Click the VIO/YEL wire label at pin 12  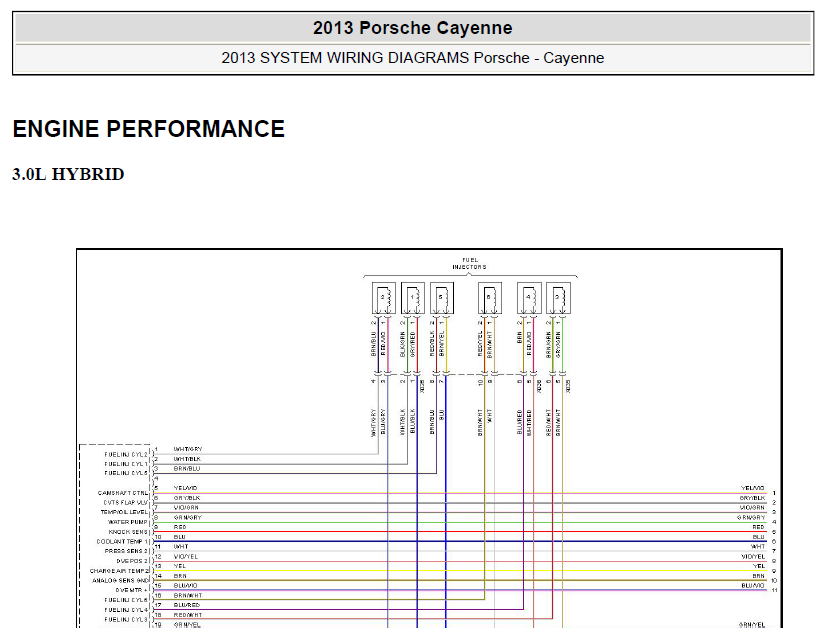pos(186,557)
